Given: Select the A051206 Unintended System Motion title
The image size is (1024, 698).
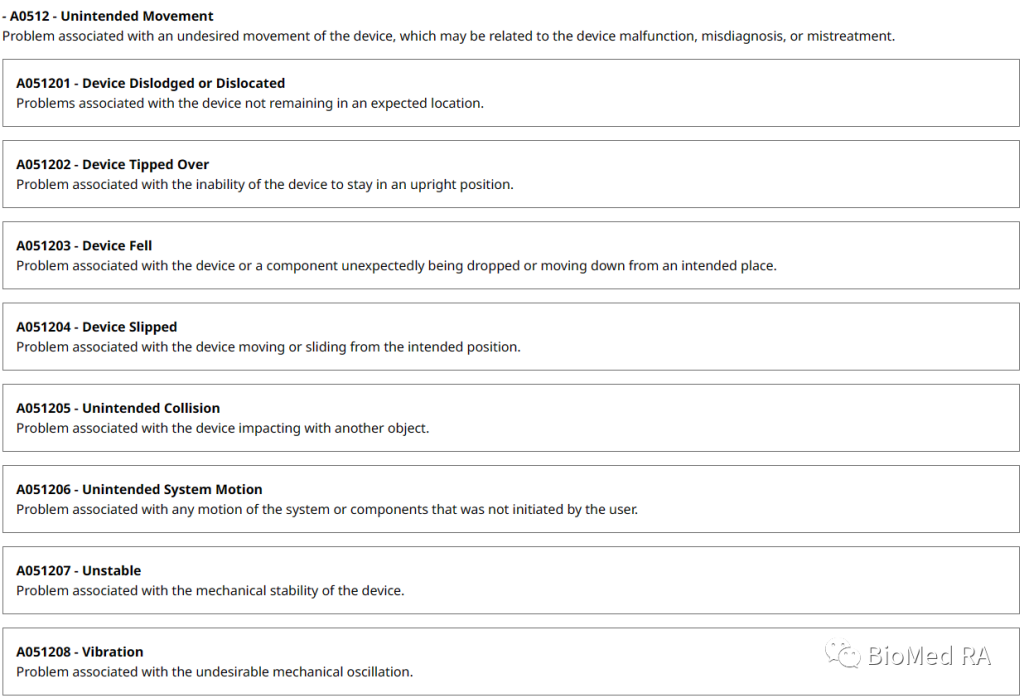Looking at the screenshot, I should pyautogui.click(x=139, y=490).
